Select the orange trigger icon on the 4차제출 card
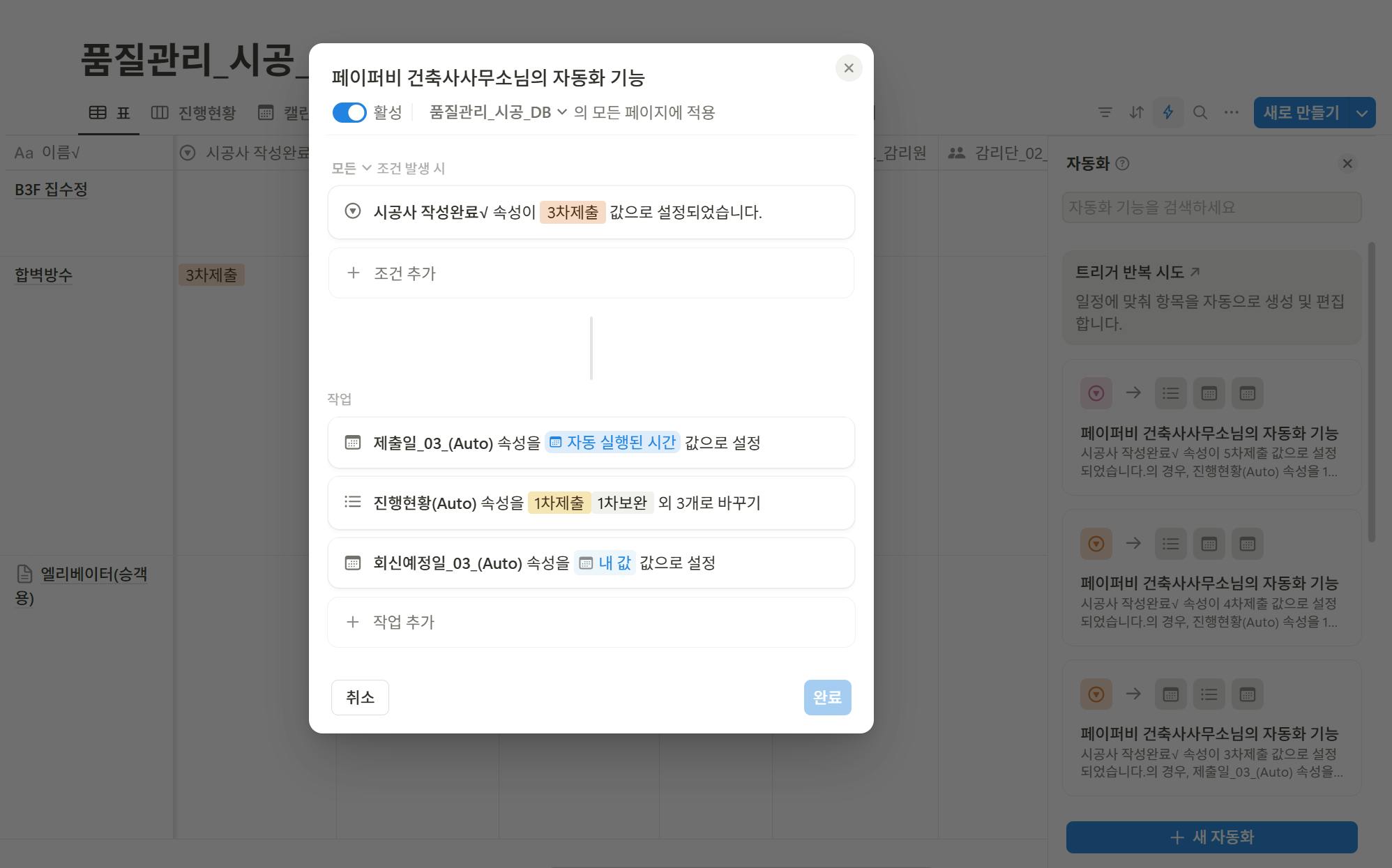Viewport: 1392px width, 868px height. tap(1096, 544)
